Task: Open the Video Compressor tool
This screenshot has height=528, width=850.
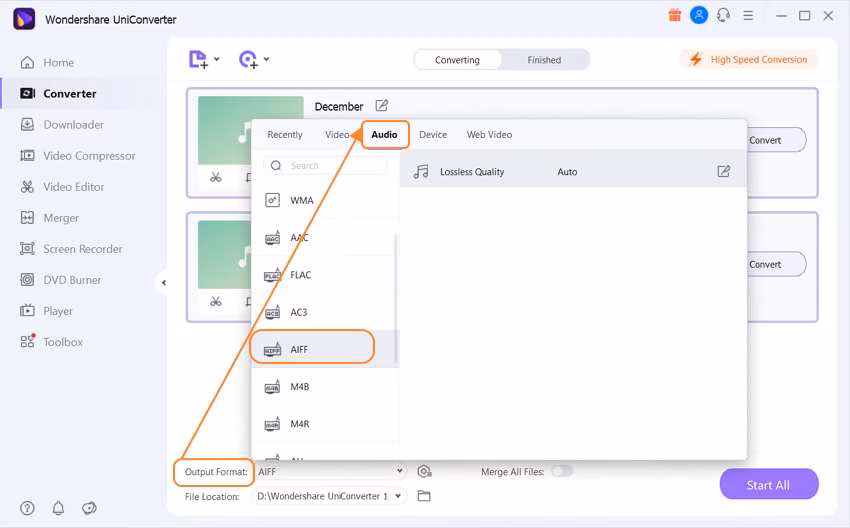Action: click(78, 156)
